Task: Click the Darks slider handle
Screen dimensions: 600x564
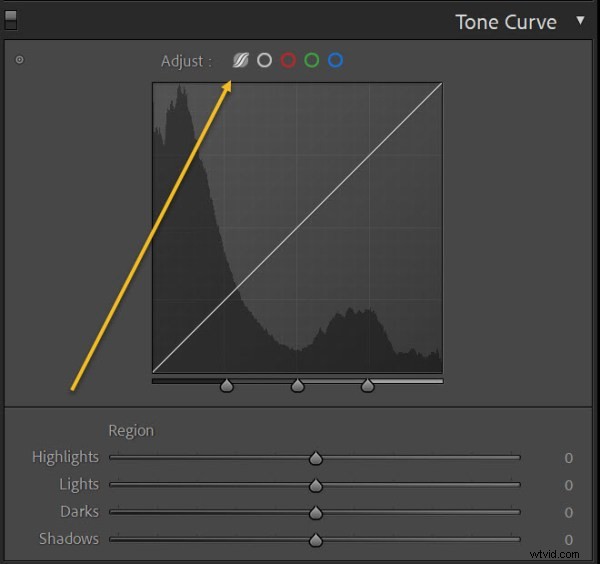Action: [x=316, y=513]
